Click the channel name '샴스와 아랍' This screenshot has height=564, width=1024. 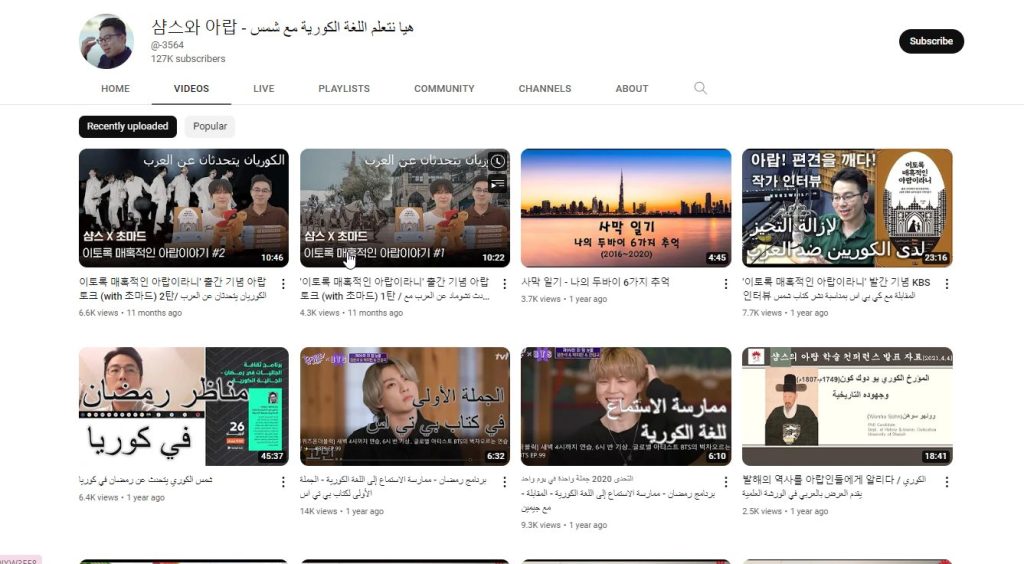click(194, 27)
